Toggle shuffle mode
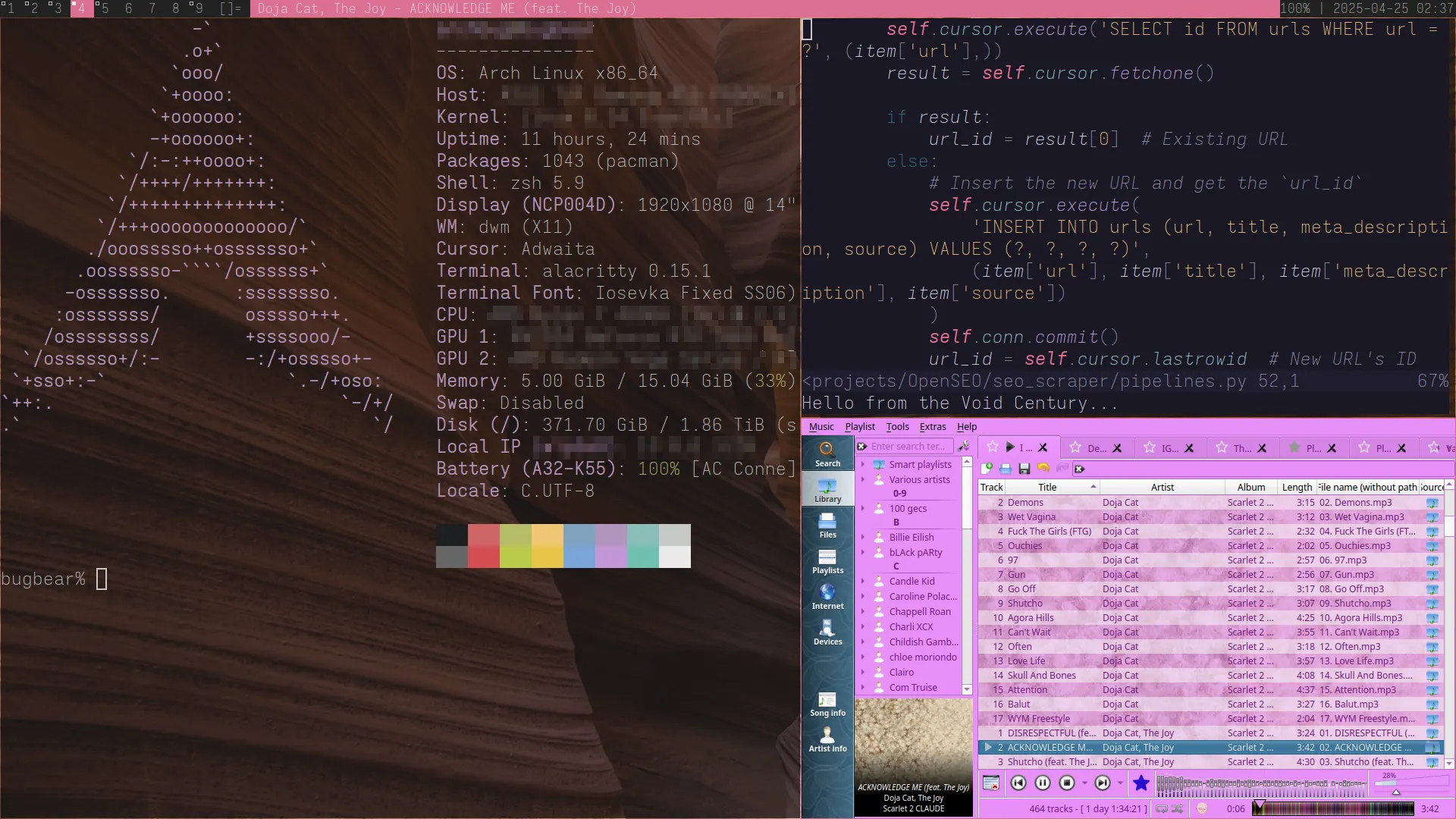Viewport: 1456px width, 819px height. [1178, 809]
